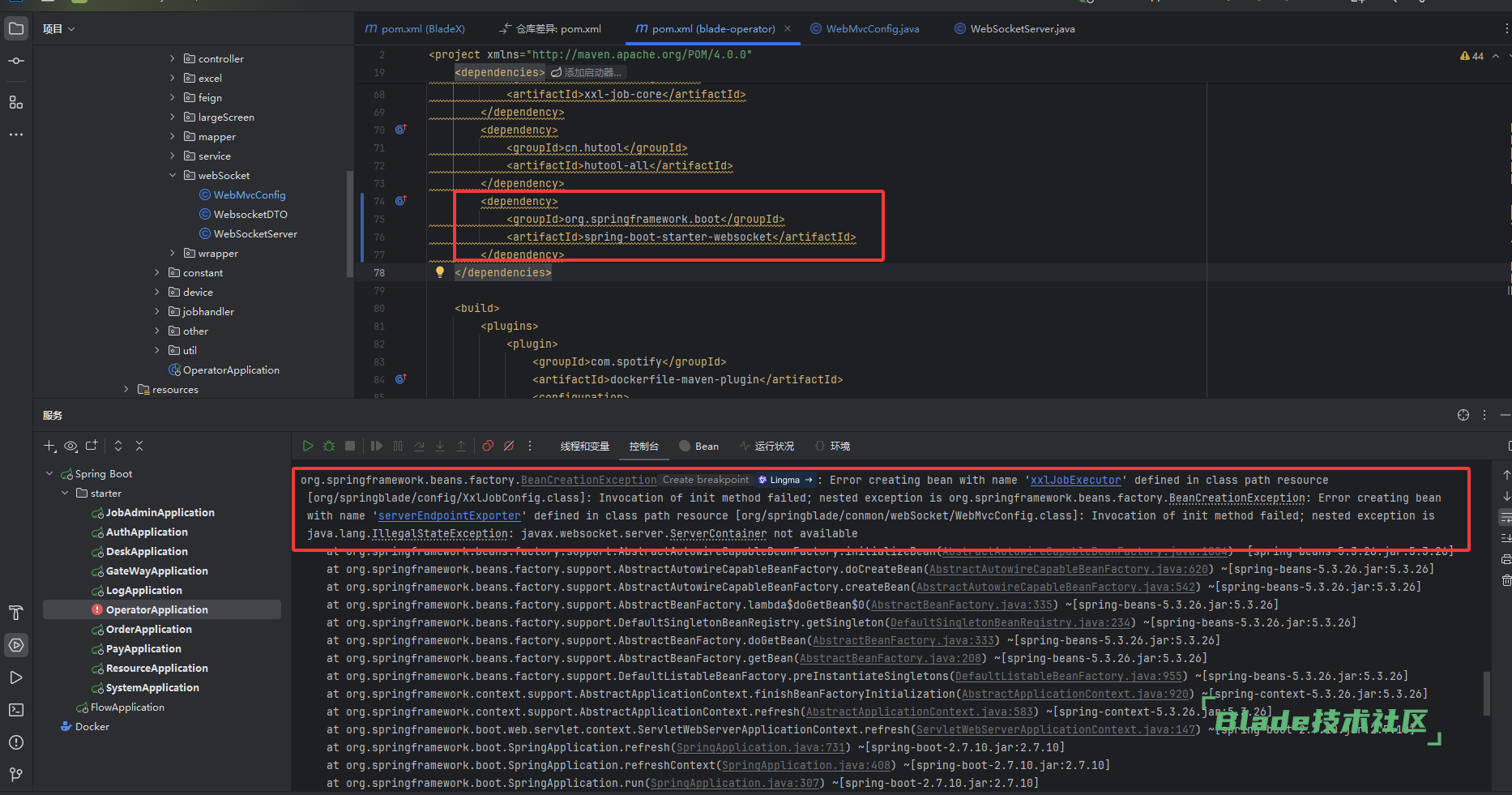Click 添加启动器 hint next to dependencies

click(x=586, y=73)
